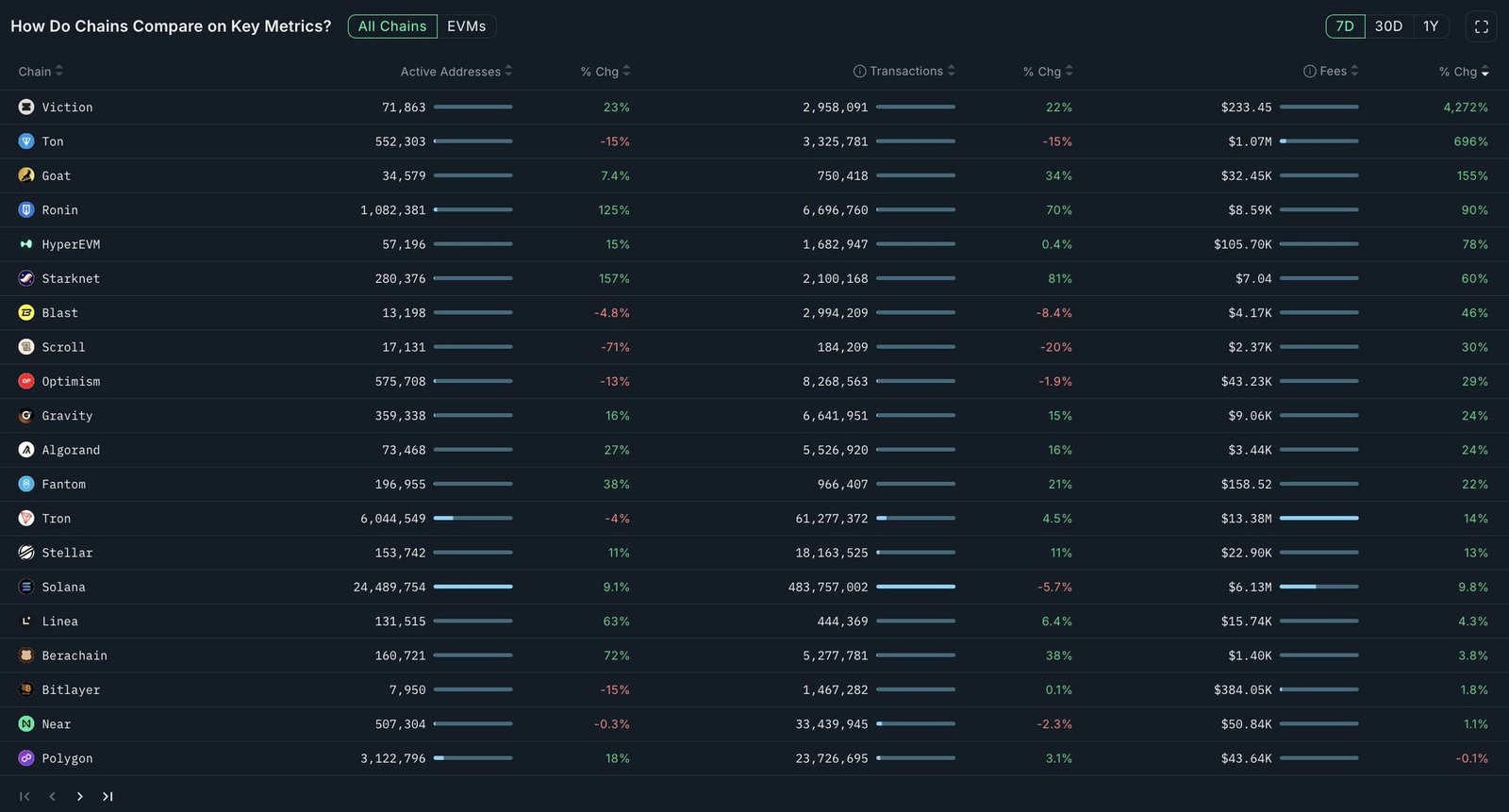Click the Optimism chain logo icon
Viewport: 1509px width, 812px height.
click(x=26, y=382)
